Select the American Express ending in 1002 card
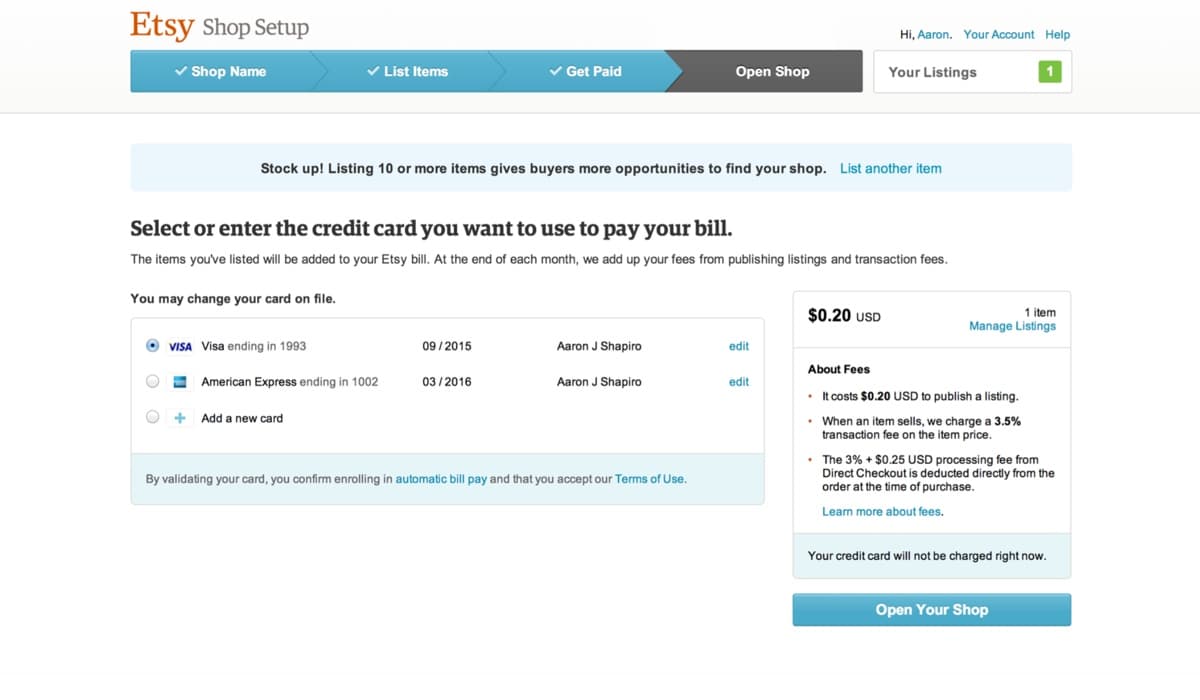The width and height of the screenshot is (1200, 700). 152,381
